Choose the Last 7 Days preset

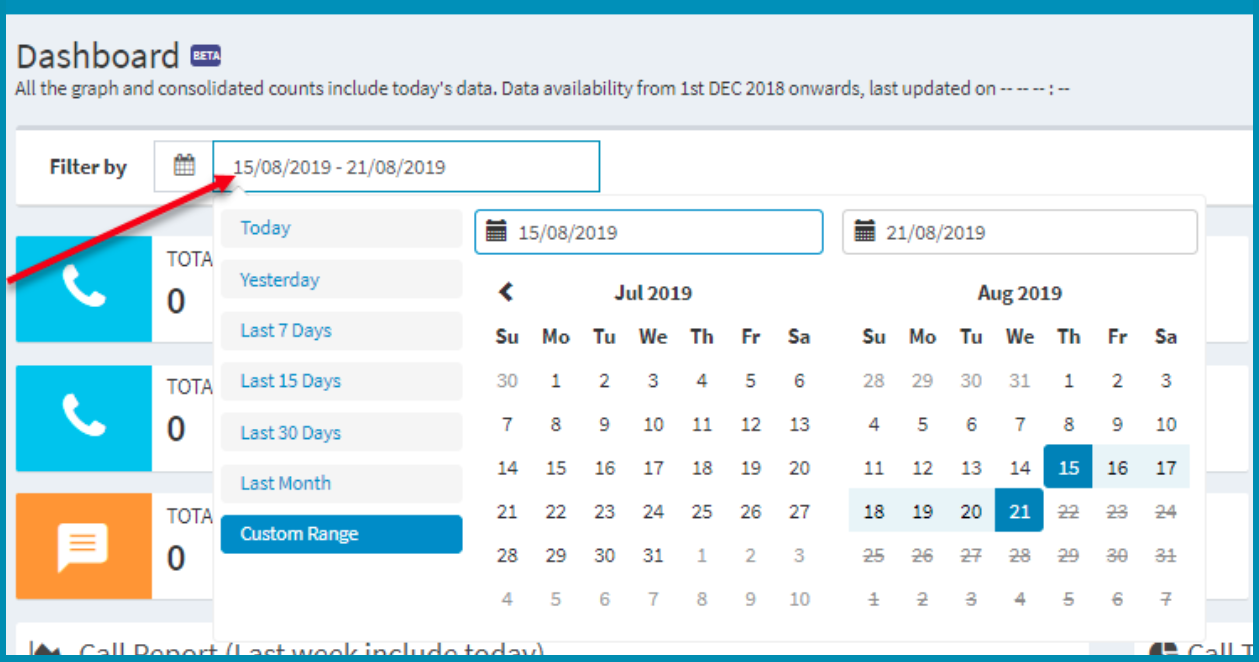(x=342, y=331)
